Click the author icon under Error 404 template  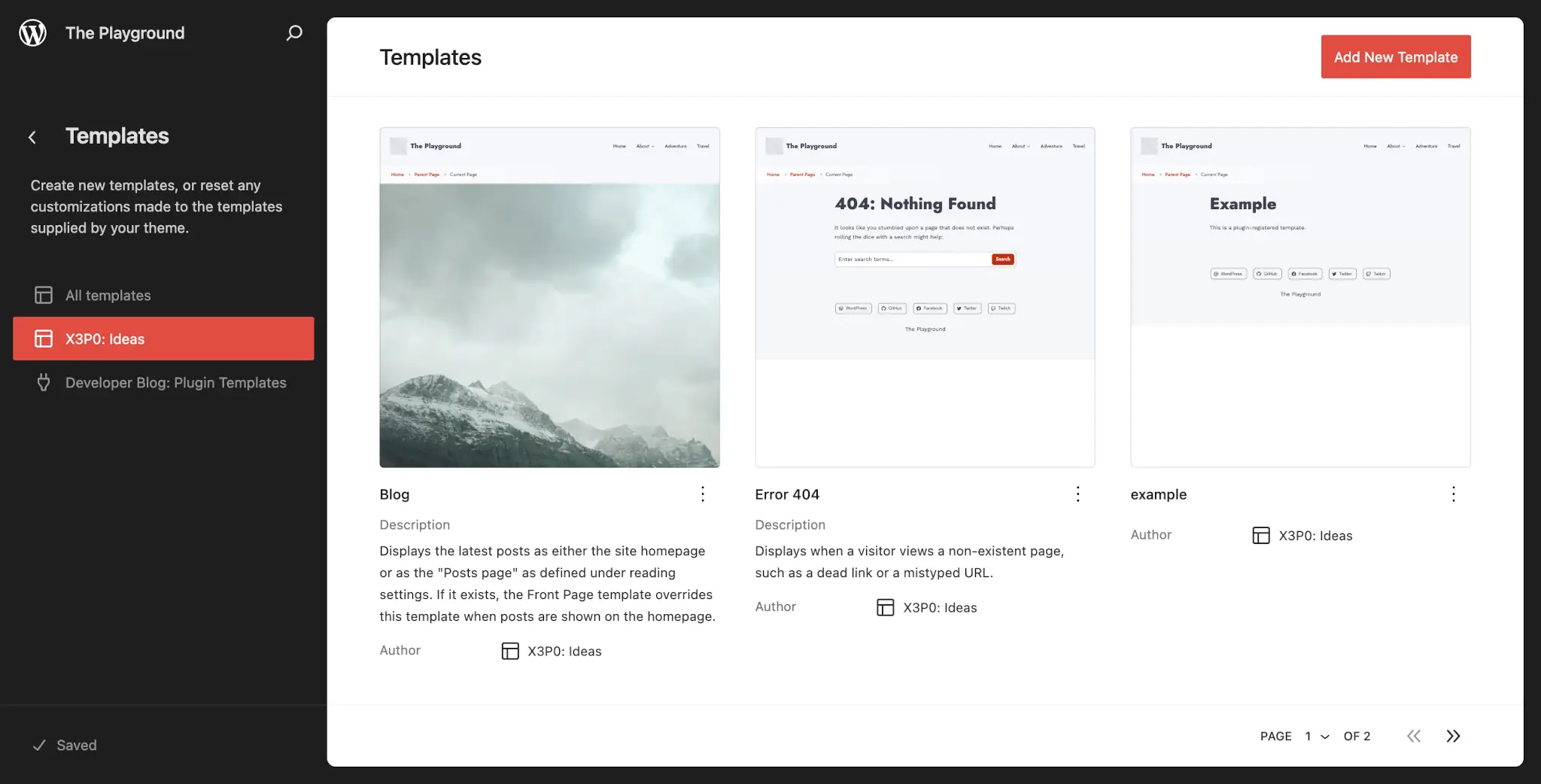pos(886,607)
